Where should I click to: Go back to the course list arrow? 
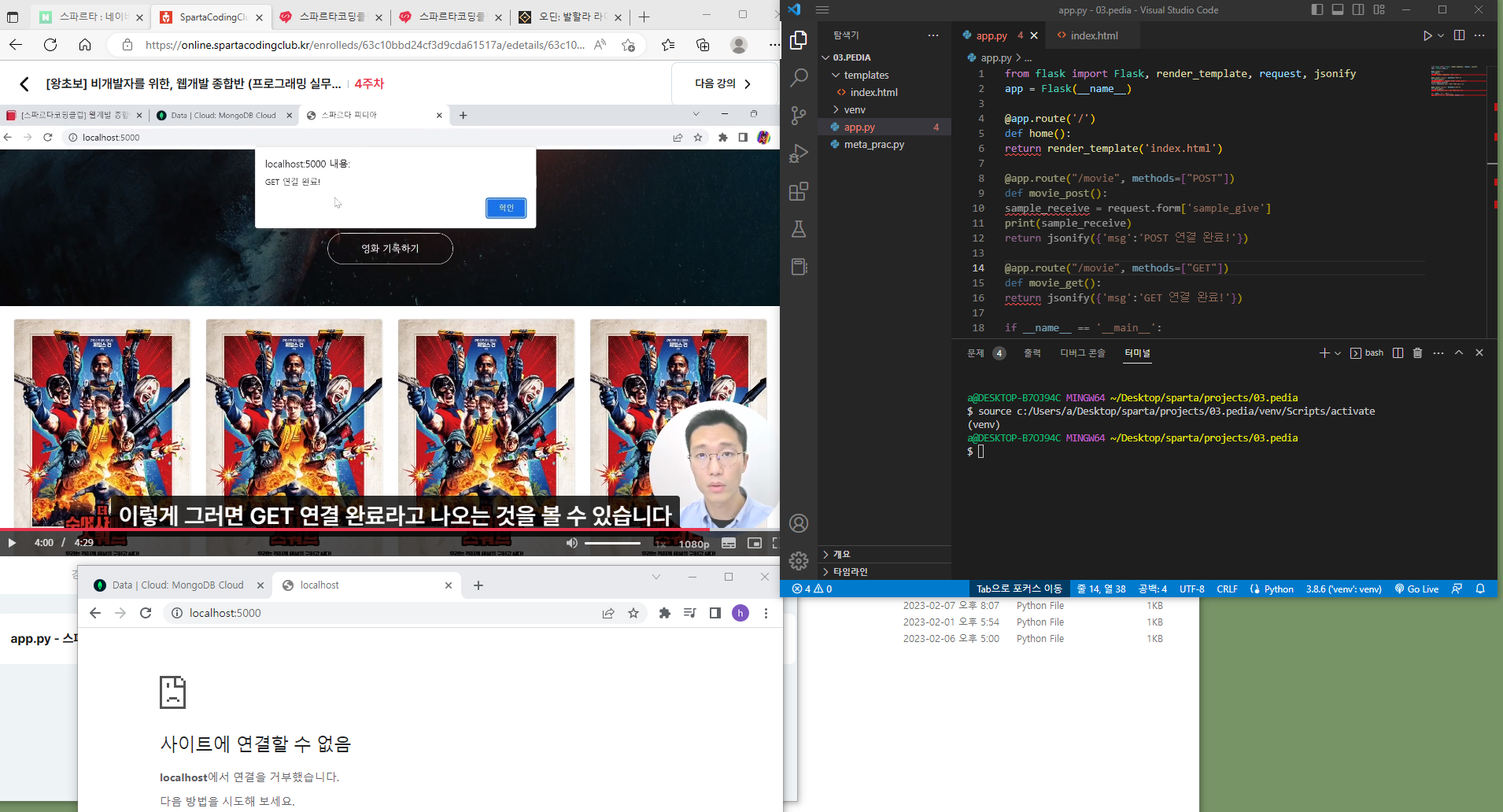tap(24, 83)
